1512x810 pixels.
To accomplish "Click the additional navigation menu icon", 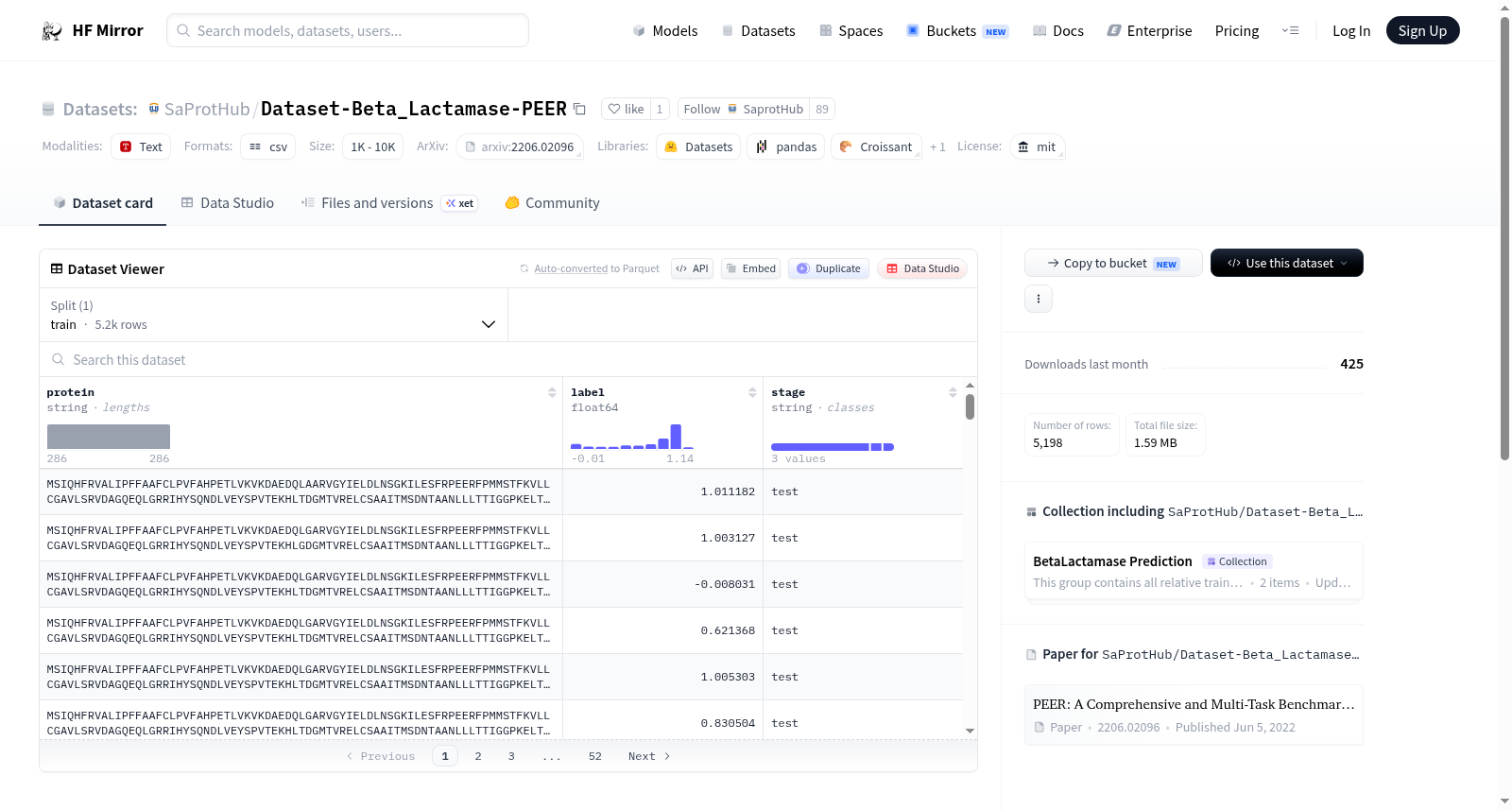I will [x=1291, y=31].
